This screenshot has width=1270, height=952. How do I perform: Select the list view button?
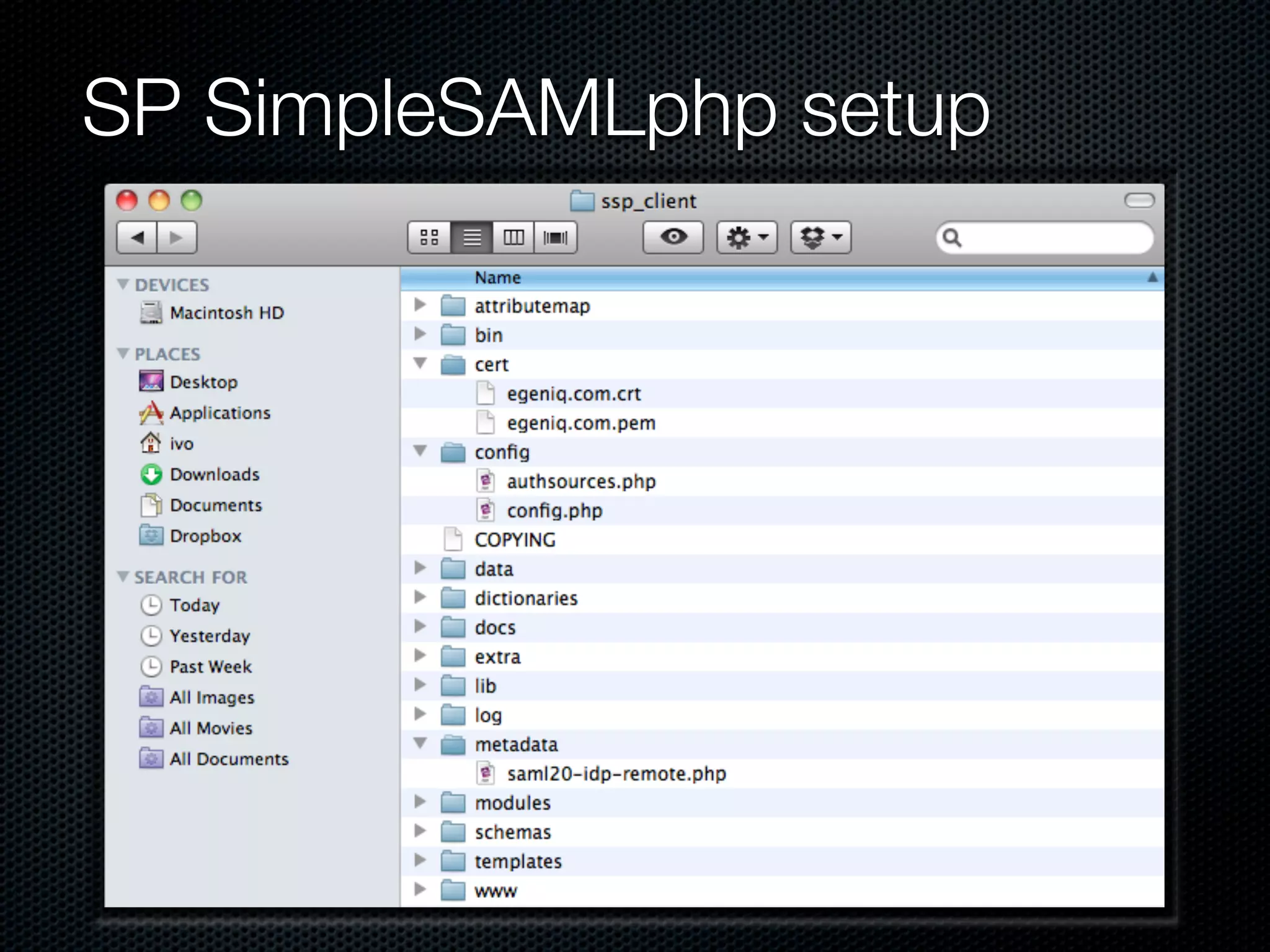(472, 237)
